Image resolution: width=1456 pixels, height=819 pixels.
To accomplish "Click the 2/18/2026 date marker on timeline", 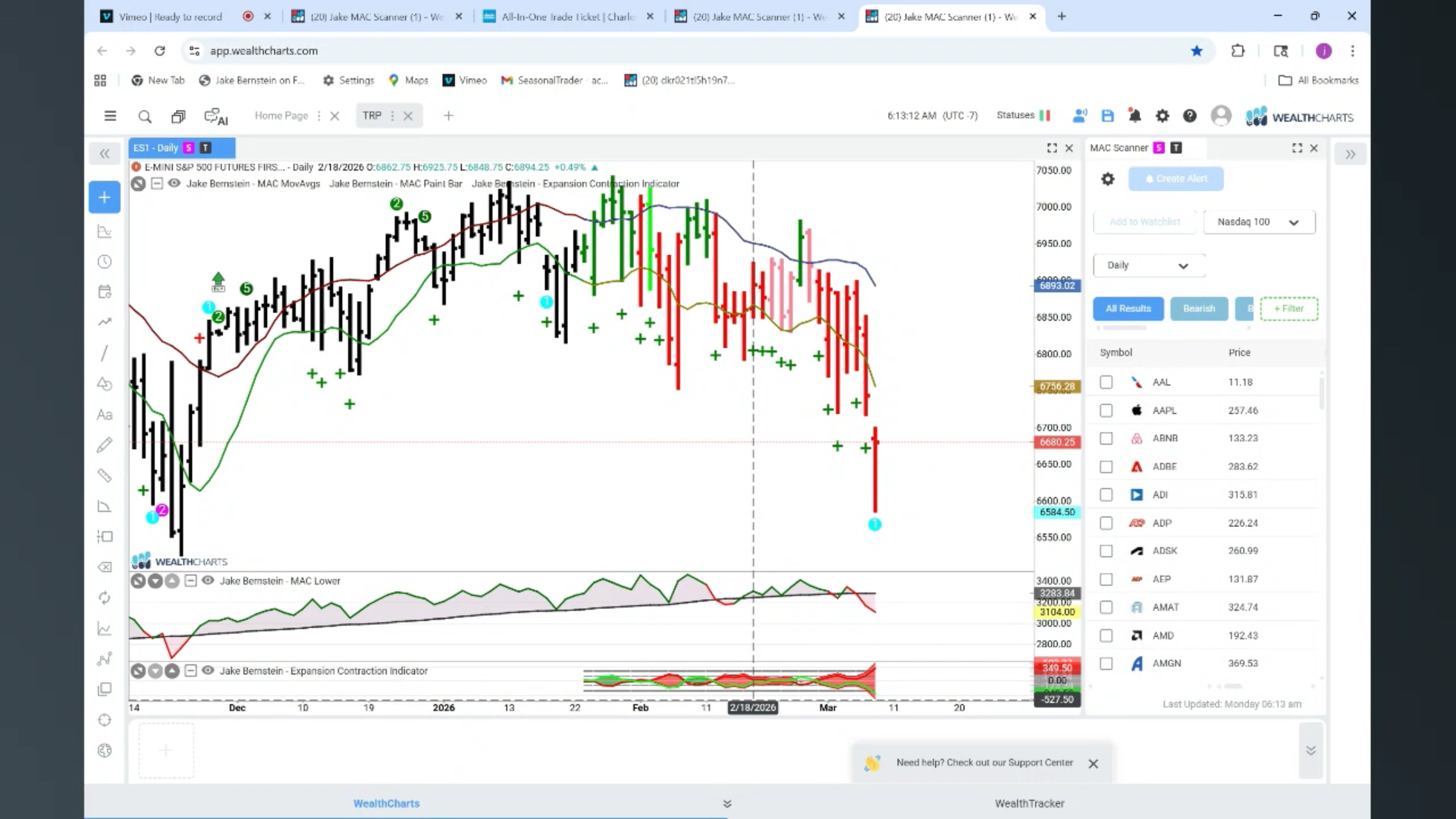I will (x=753, y=708).
